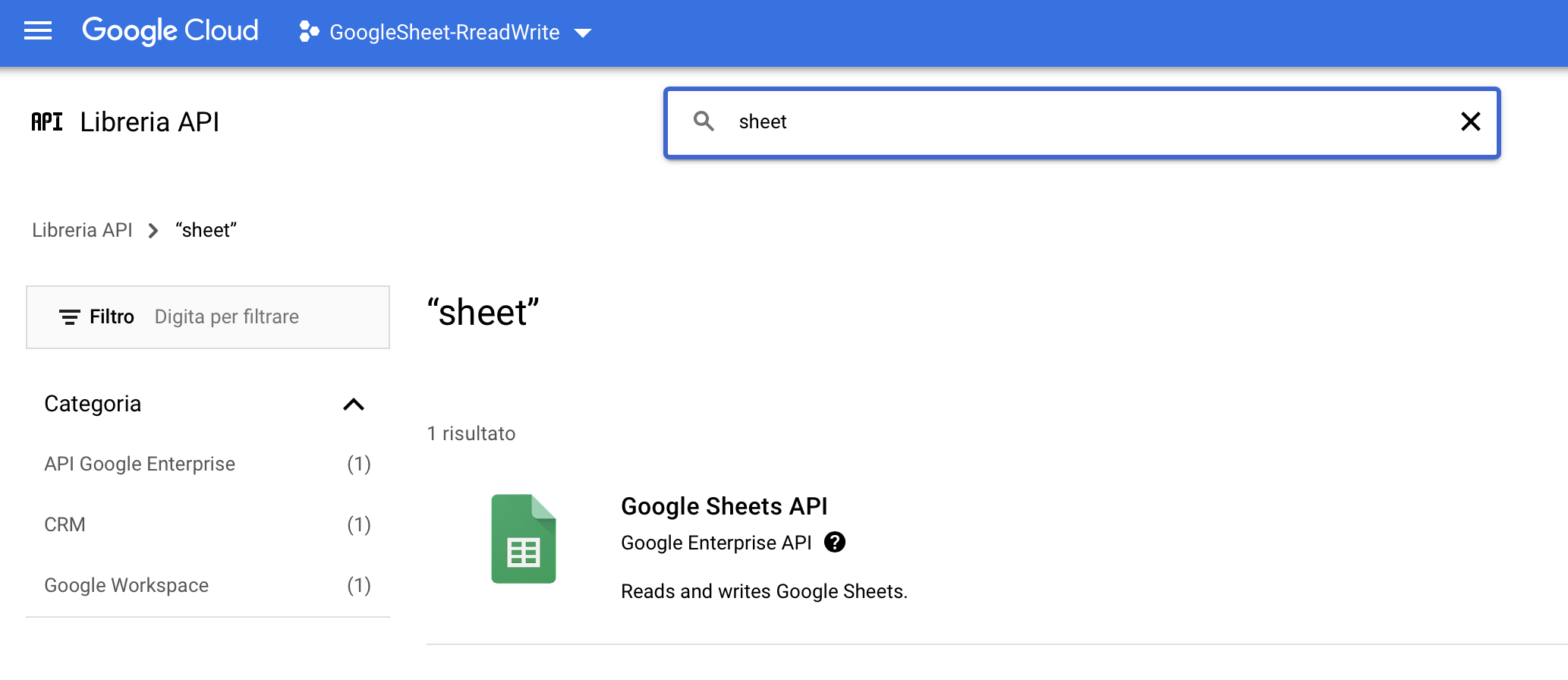Click the project icon beside GoogleSheet-RreadWrite

[307, 33]
